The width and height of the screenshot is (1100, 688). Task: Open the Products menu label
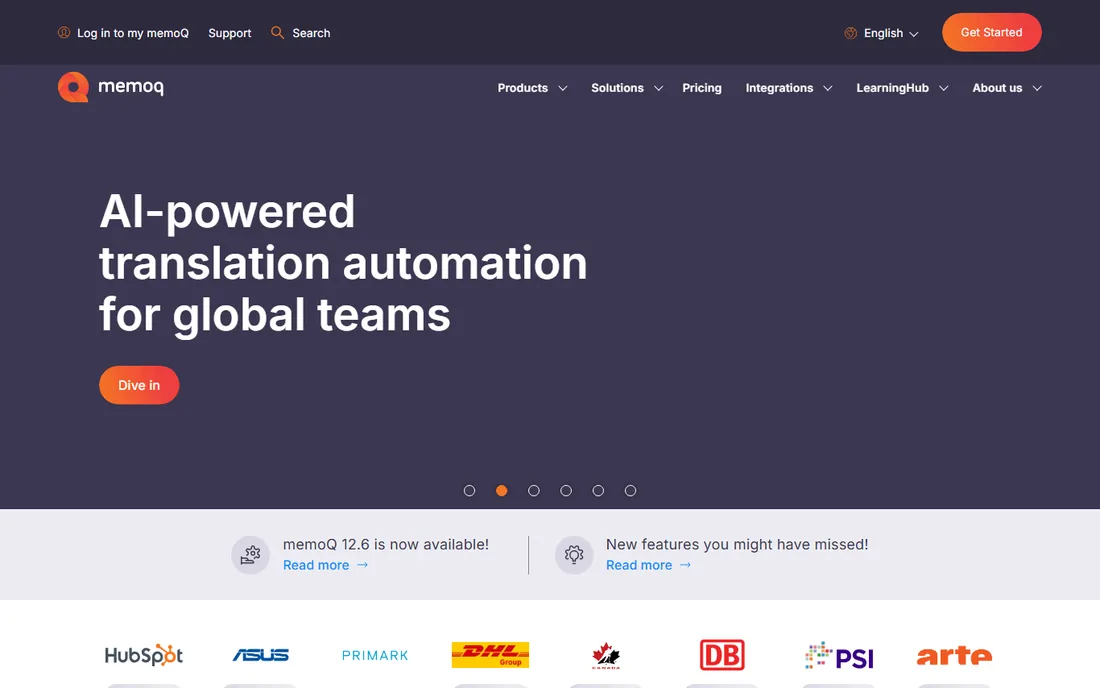[x=523, y=88]
